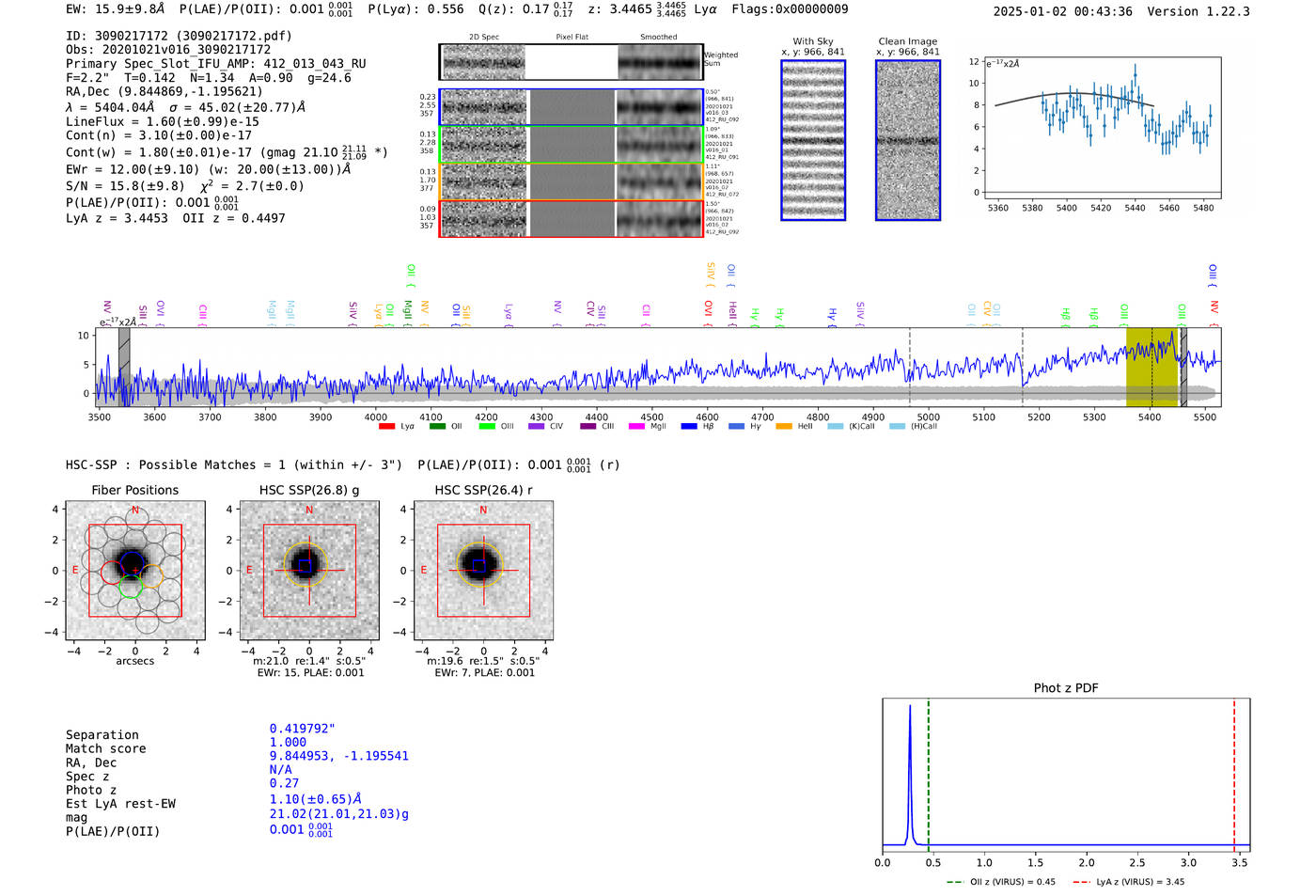
Task: Click the zoomed emission line fit plot
Action: [x=1102, y=128]
